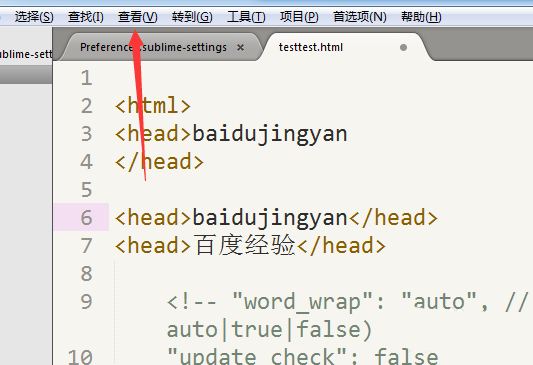Open the 首选项(N) menu
The height and width of the screenshot is (365, 533).
coord(360,17)
